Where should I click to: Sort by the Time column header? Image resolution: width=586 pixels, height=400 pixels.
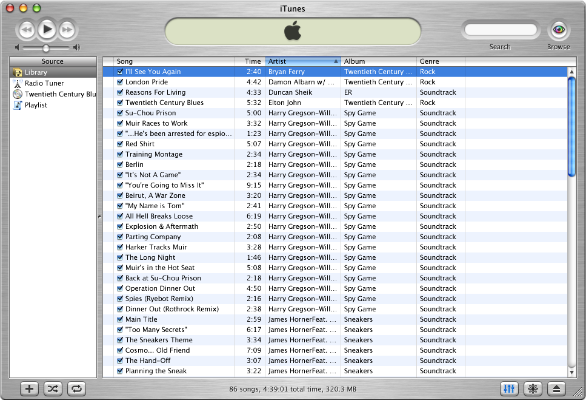[250, 61]
